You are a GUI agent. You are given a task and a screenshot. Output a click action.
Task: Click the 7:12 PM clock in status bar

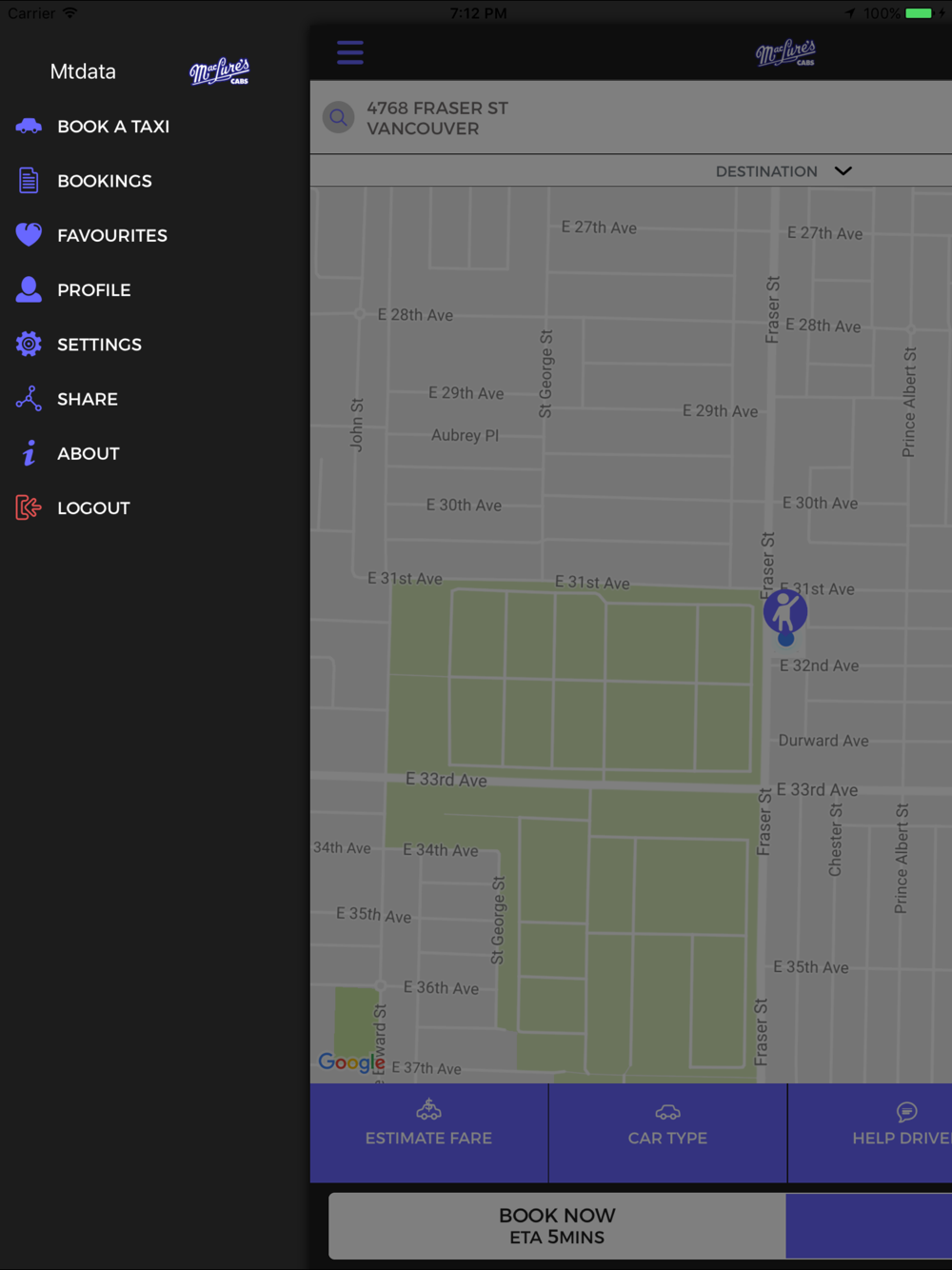click(478, 13)
